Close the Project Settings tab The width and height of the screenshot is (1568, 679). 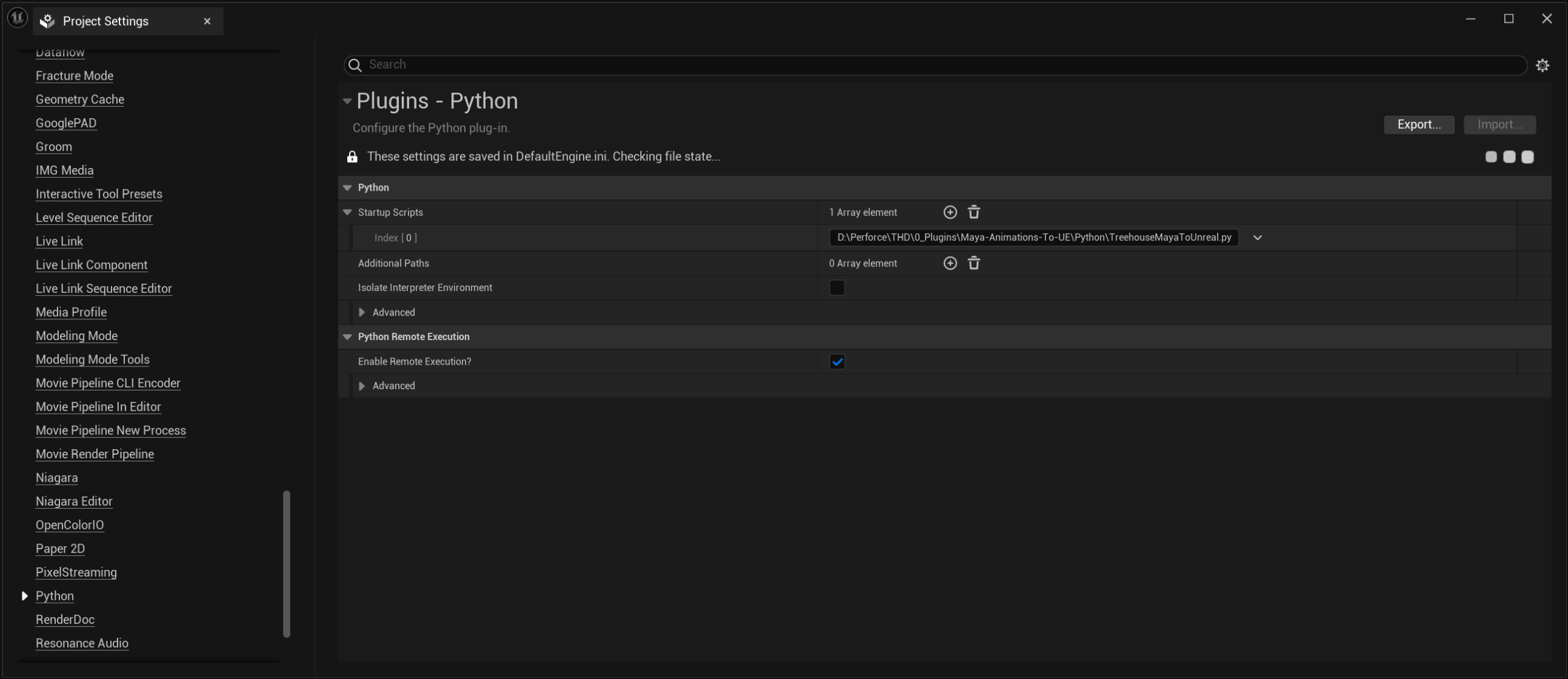coord(207,21)
